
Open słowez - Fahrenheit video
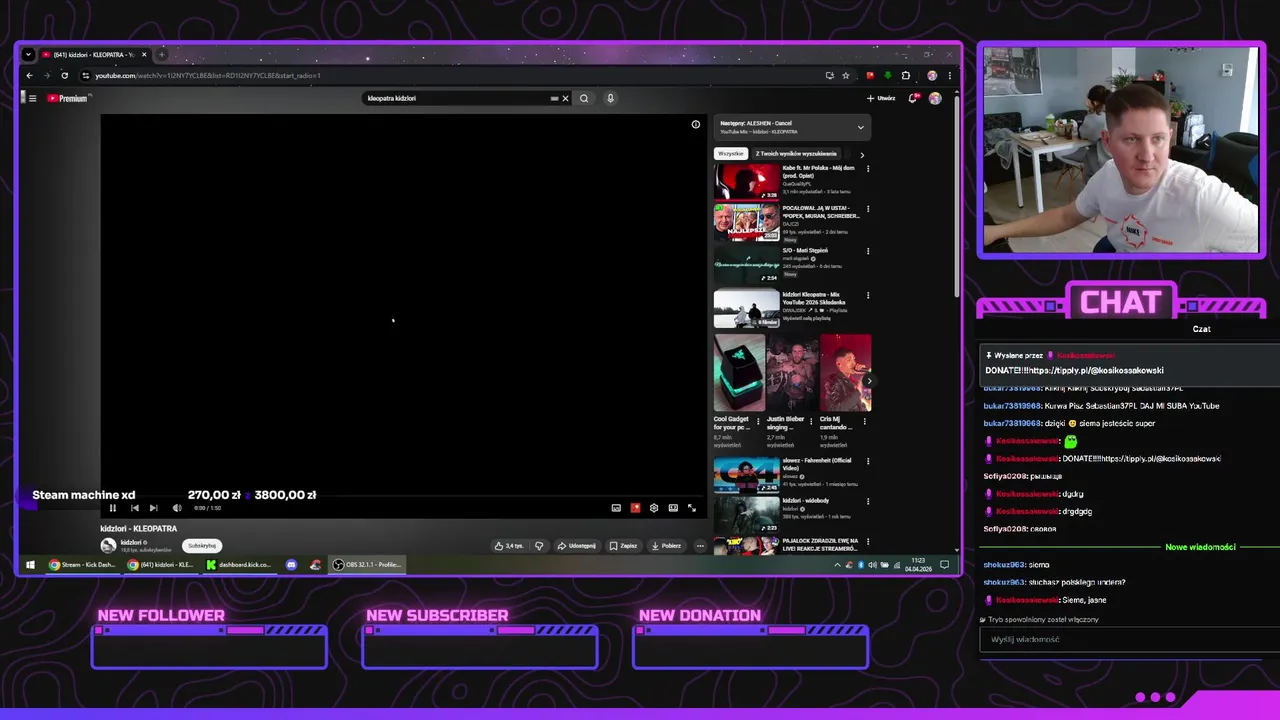point(746,475)
